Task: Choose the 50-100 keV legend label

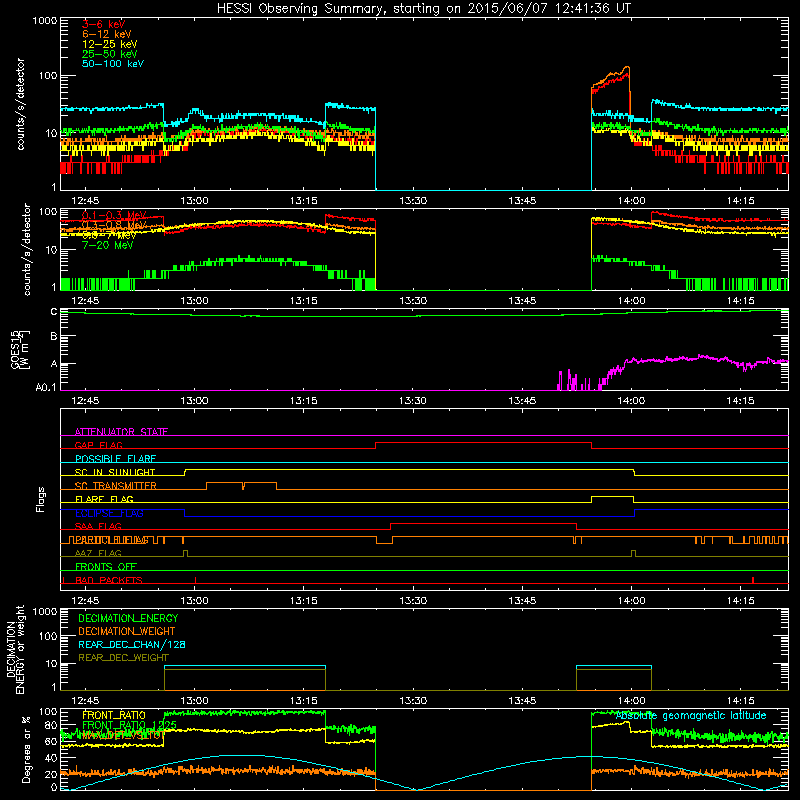Action: point(113,64)
